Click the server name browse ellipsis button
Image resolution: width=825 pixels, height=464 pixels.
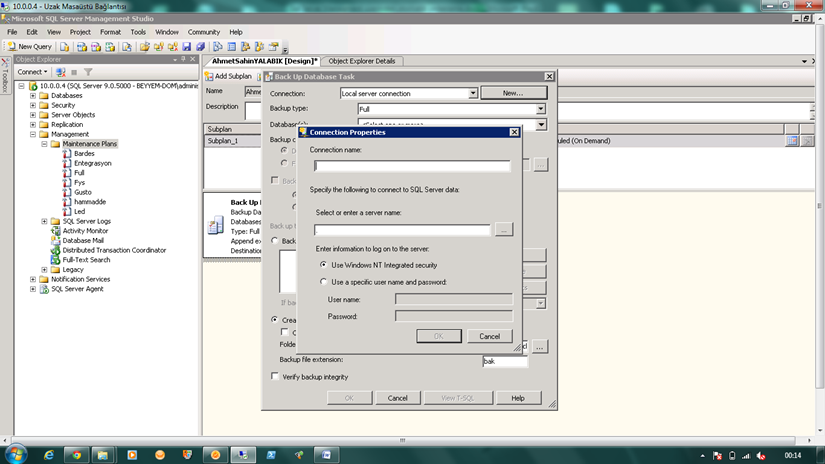(x=504, y=229)
